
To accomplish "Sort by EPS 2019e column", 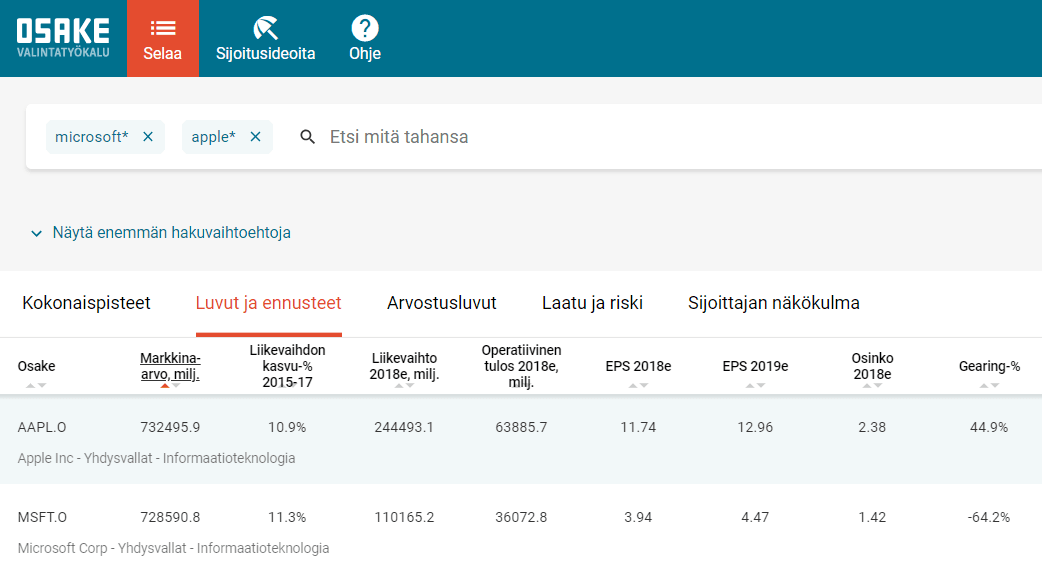I will pos(755,366).
